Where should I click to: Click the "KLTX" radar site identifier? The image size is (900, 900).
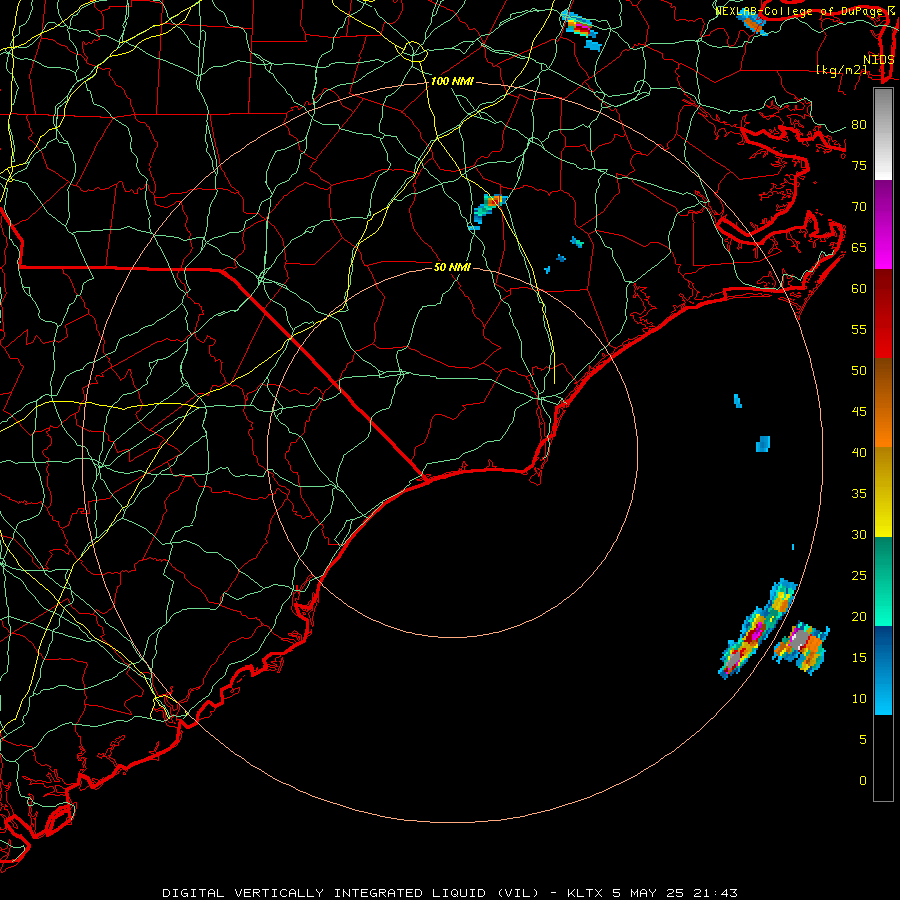[584, 893]
